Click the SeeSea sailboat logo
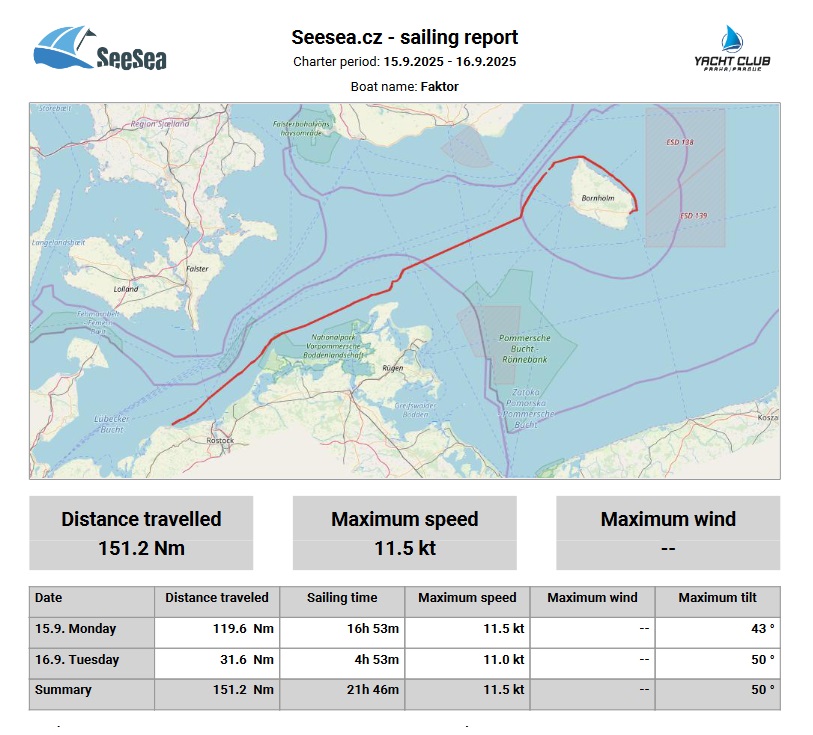Viewport: 813px width, 735px height. (100, 48)
